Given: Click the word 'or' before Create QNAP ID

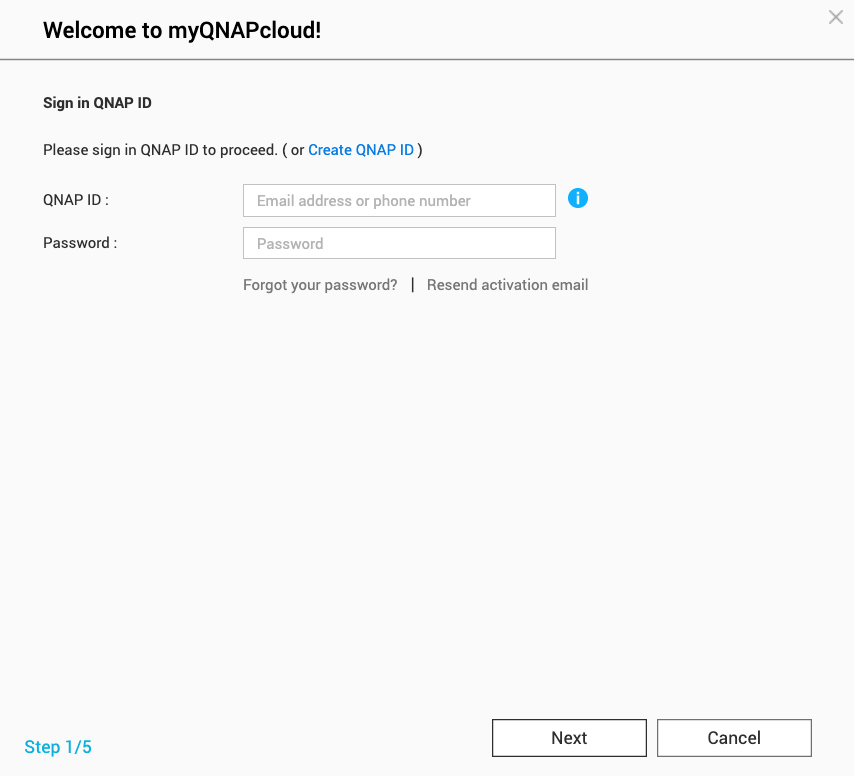Looking at the screenshot, I should click(297, 150).
